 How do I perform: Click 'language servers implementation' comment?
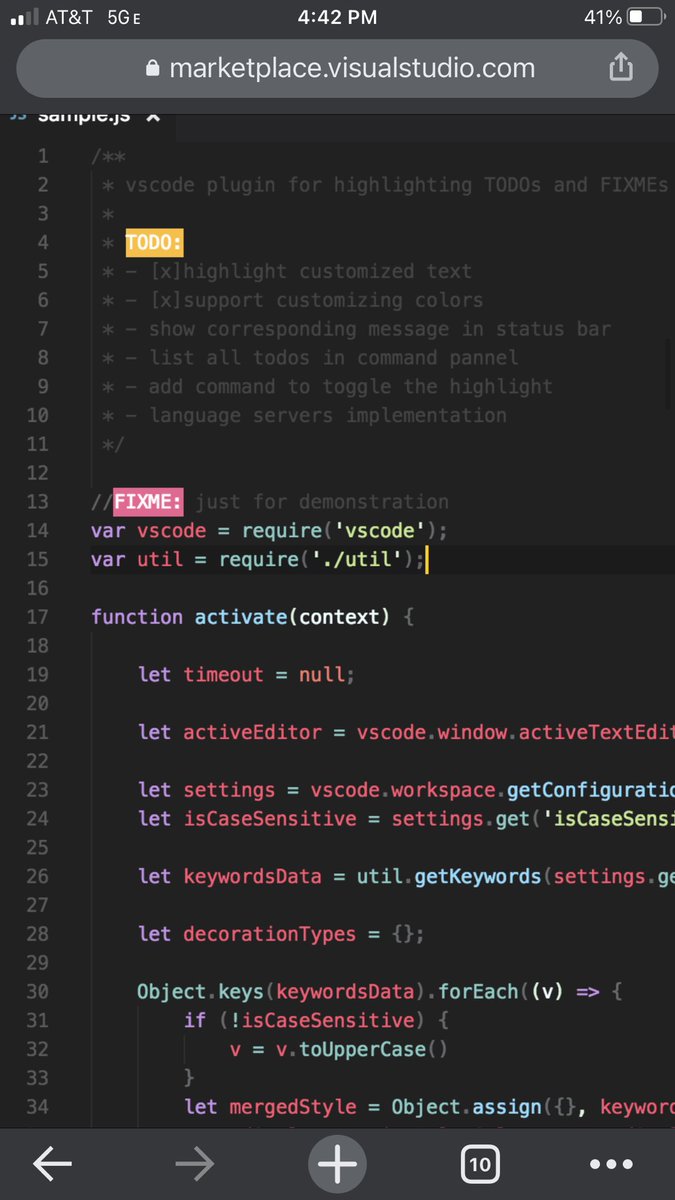[328, 415]
